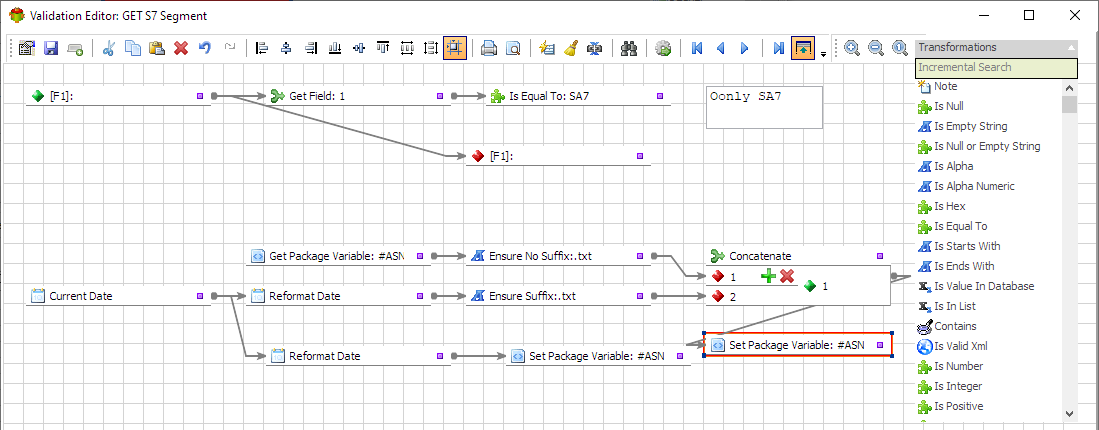Click the transformations list scroll-up arrow

point(1070,88)
